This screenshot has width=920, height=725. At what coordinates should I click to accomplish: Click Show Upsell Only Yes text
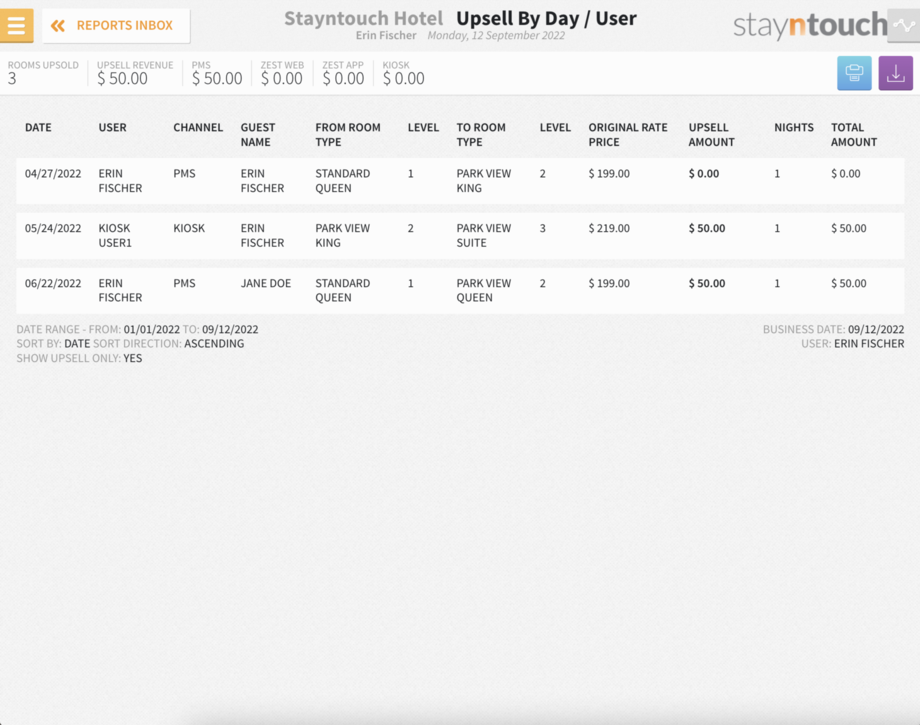point(79,358)
